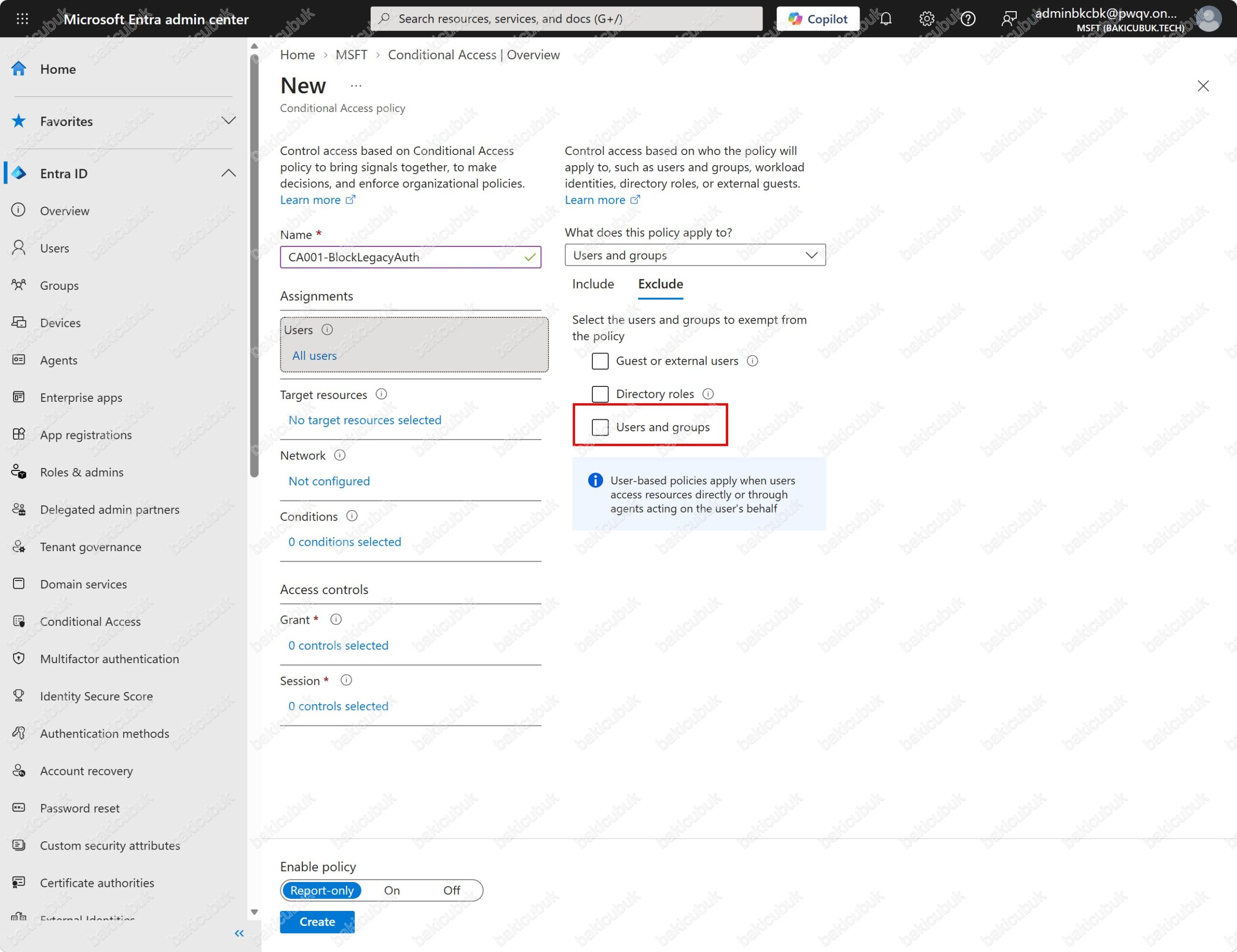The width and height of the screenshot is (1237, 952).
Task: Click the info icon beside Target resources
Action: click(381, 394)
